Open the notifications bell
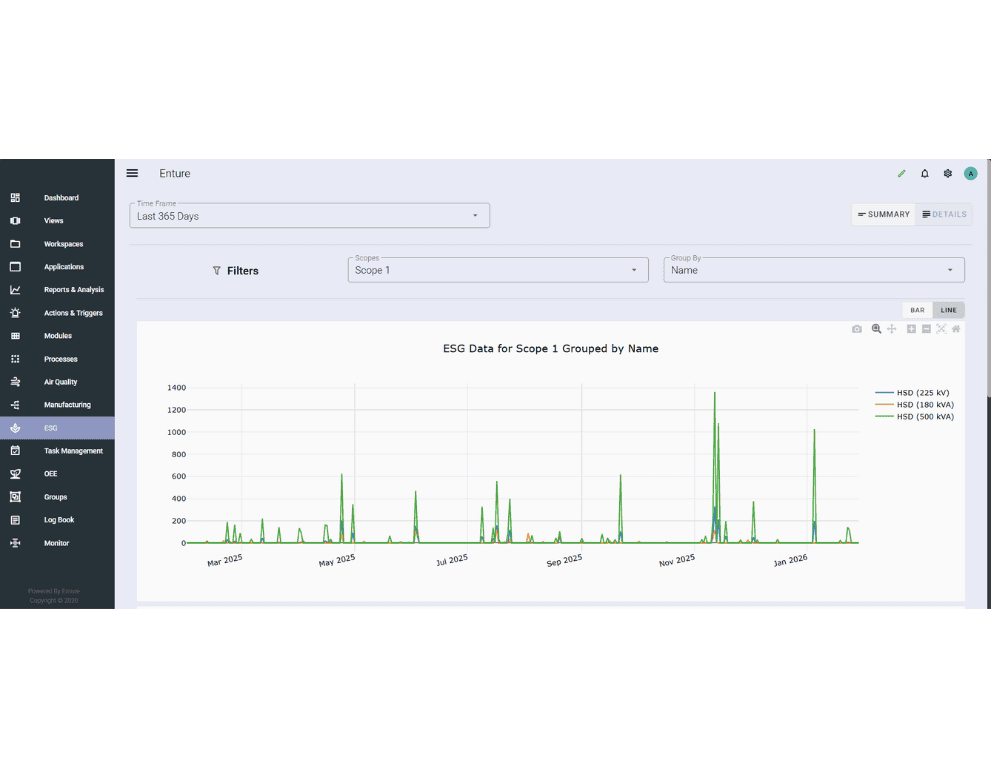Image resolution: width=991 pixels, height=768 pixels. click(925, 174)
